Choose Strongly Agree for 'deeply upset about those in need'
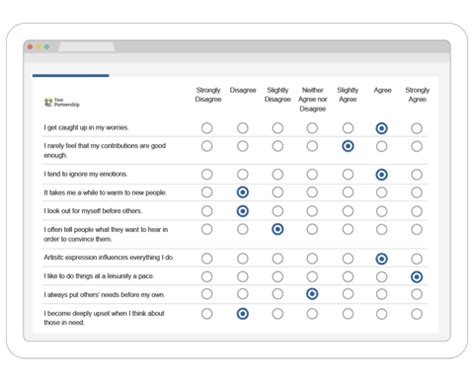 pos(416,314)
